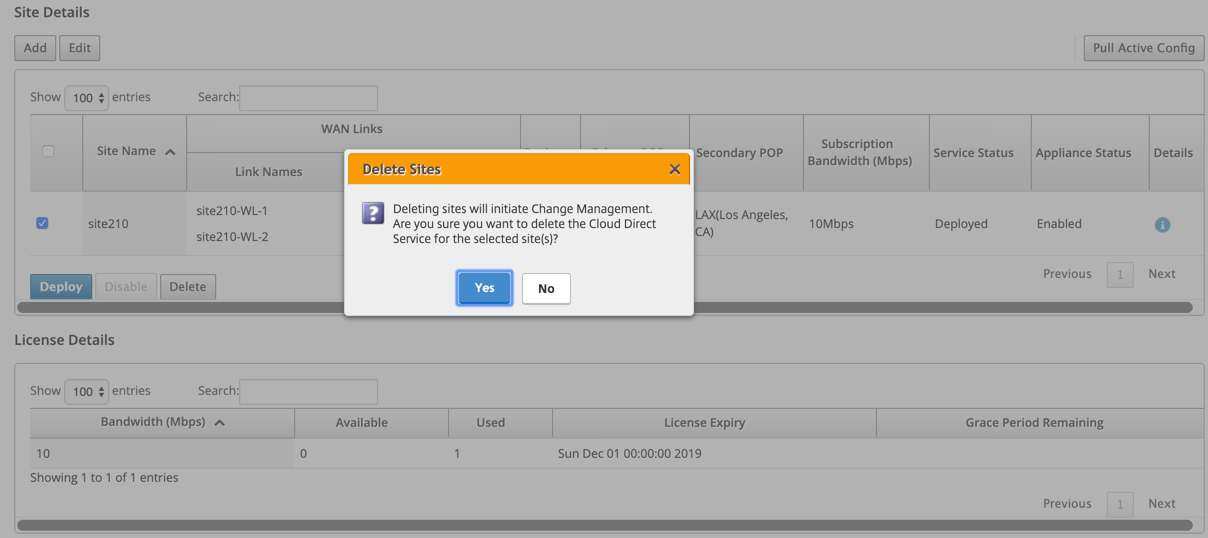Open the Site Details entries count dropdown
Viewport: 1208px width, 538px height.
point(87,98)
